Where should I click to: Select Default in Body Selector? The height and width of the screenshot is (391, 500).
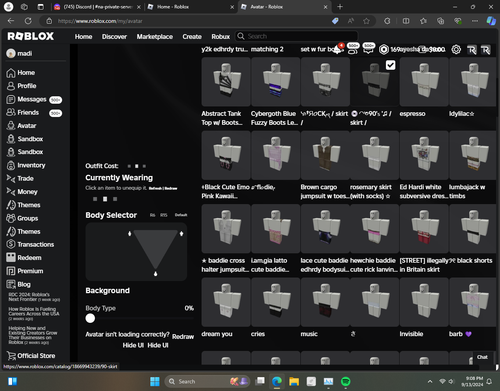(181, 215)
